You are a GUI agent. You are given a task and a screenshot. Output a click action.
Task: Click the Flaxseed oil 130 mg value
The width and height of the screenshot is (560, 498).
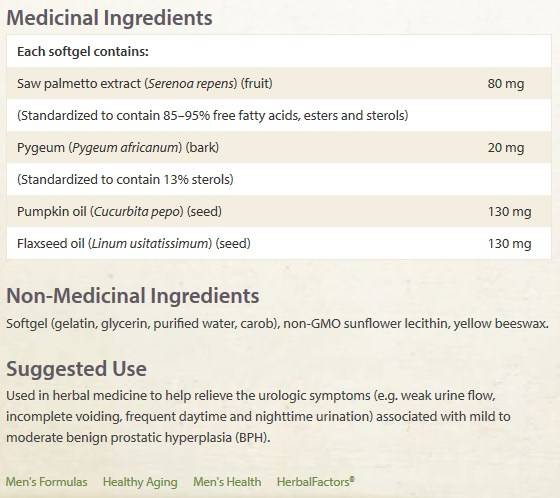pos(510,244)
